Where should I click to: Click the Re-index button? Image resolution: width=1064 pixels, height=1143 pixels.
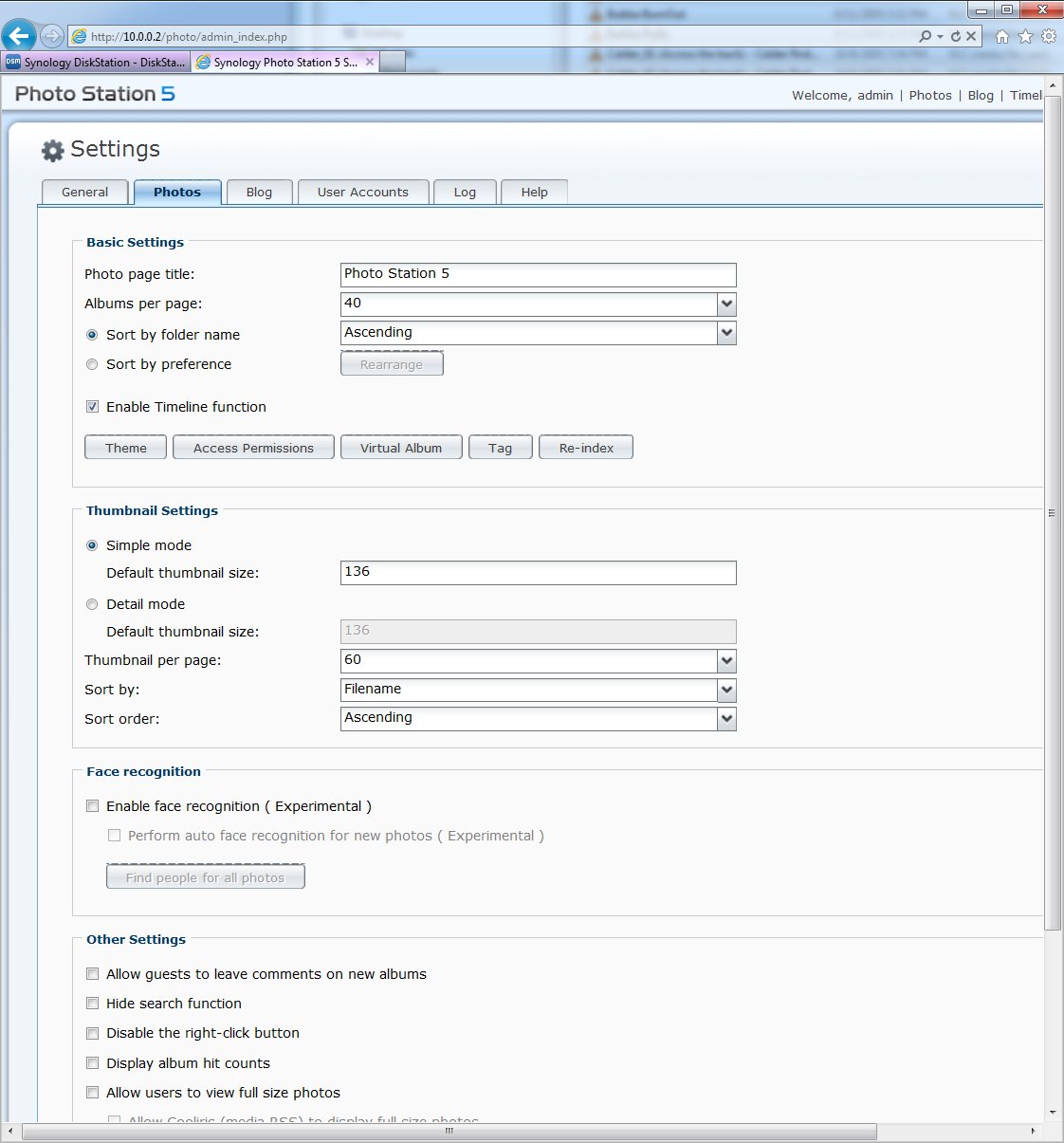click(586, 448)
